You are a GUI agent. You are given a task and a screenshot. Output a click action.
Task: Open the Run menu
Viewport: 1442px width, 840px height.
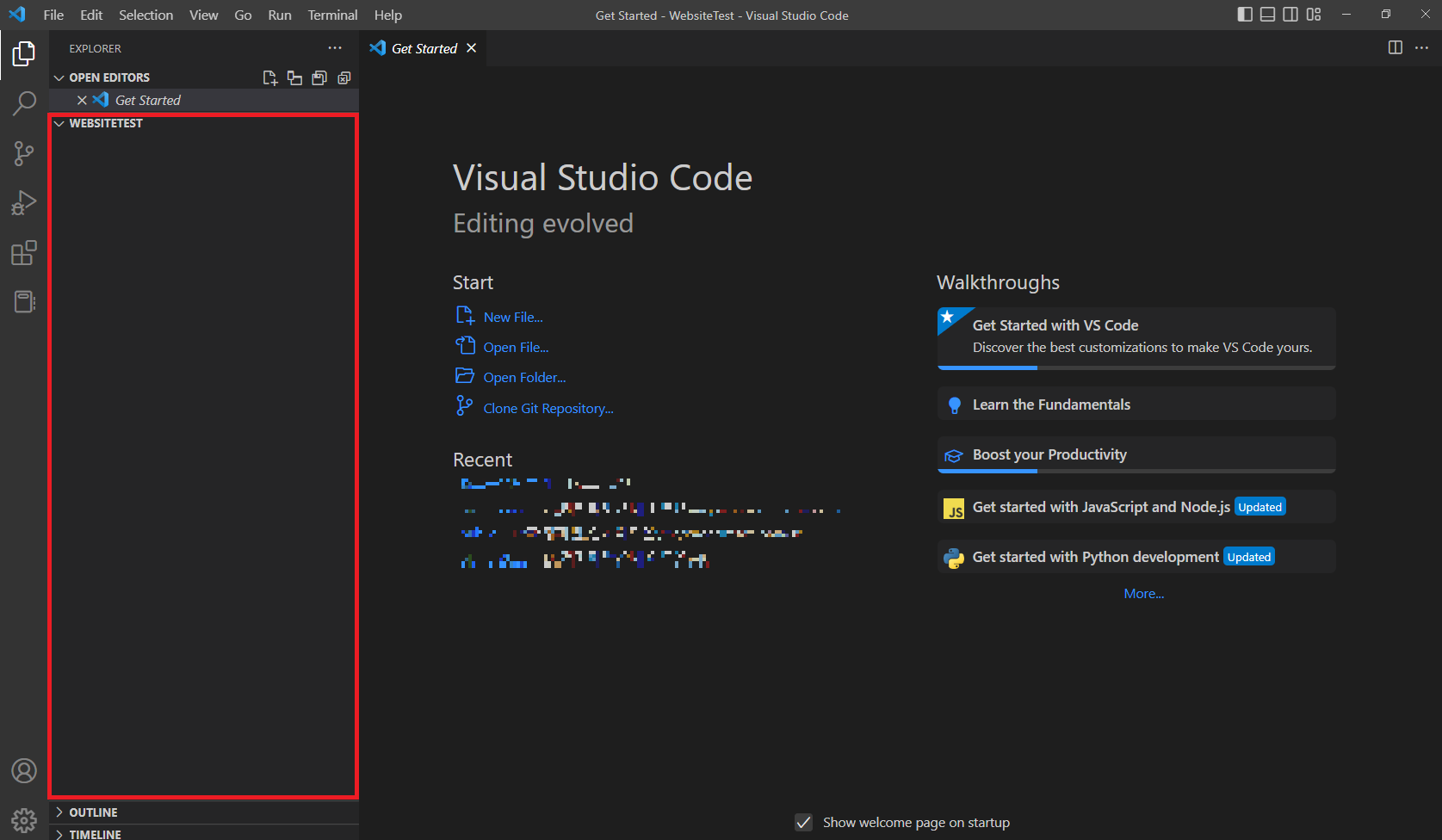[280, 15]
